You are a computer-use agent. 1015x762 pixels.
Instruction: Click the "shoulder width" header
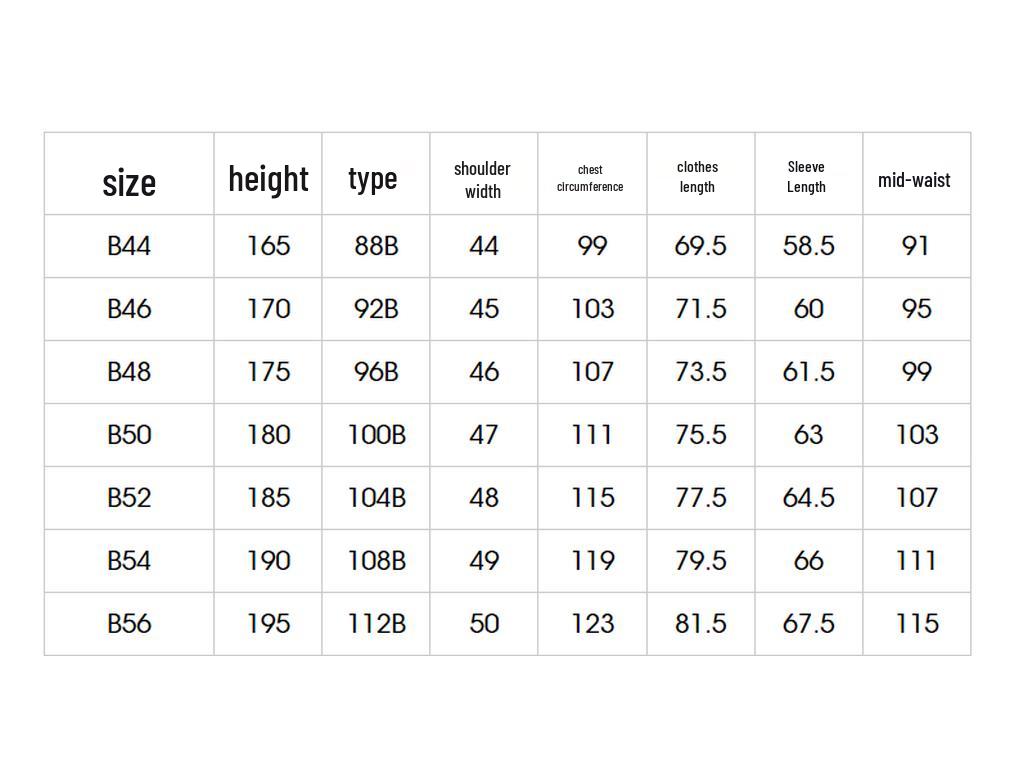coord(482,180)
